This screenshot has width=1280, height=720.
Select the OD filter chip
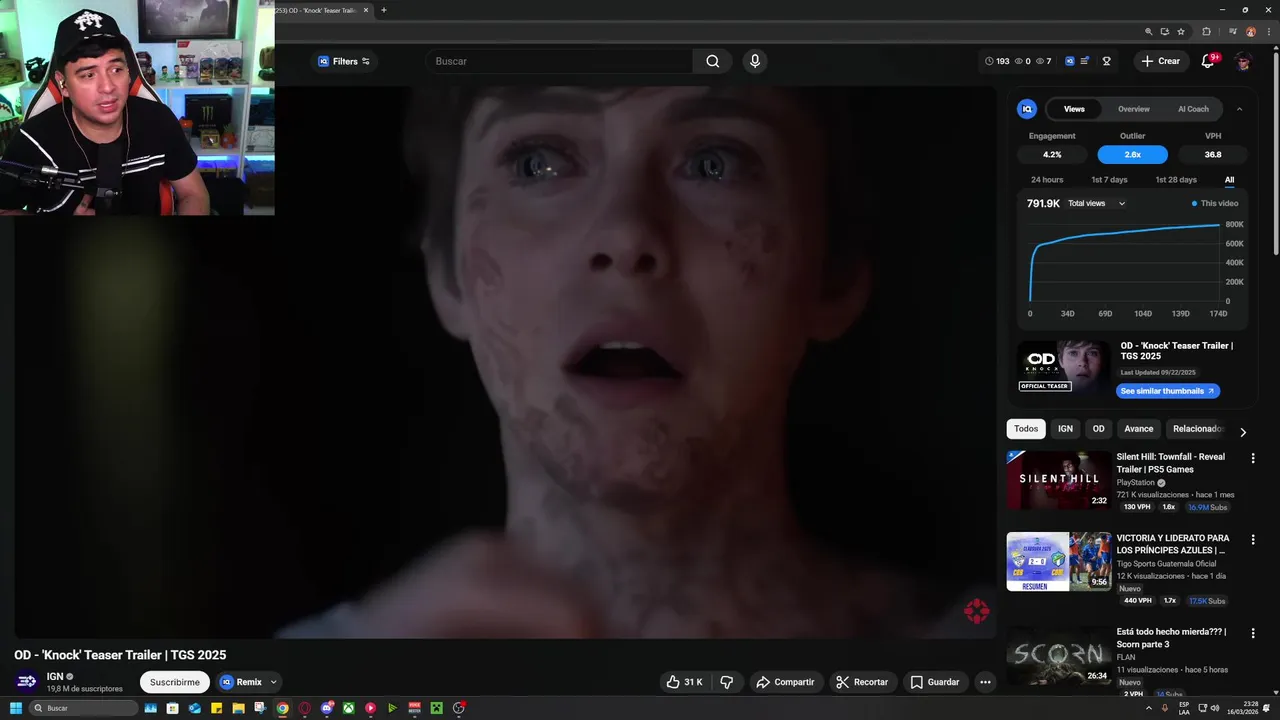click(x=1098, y=429)
